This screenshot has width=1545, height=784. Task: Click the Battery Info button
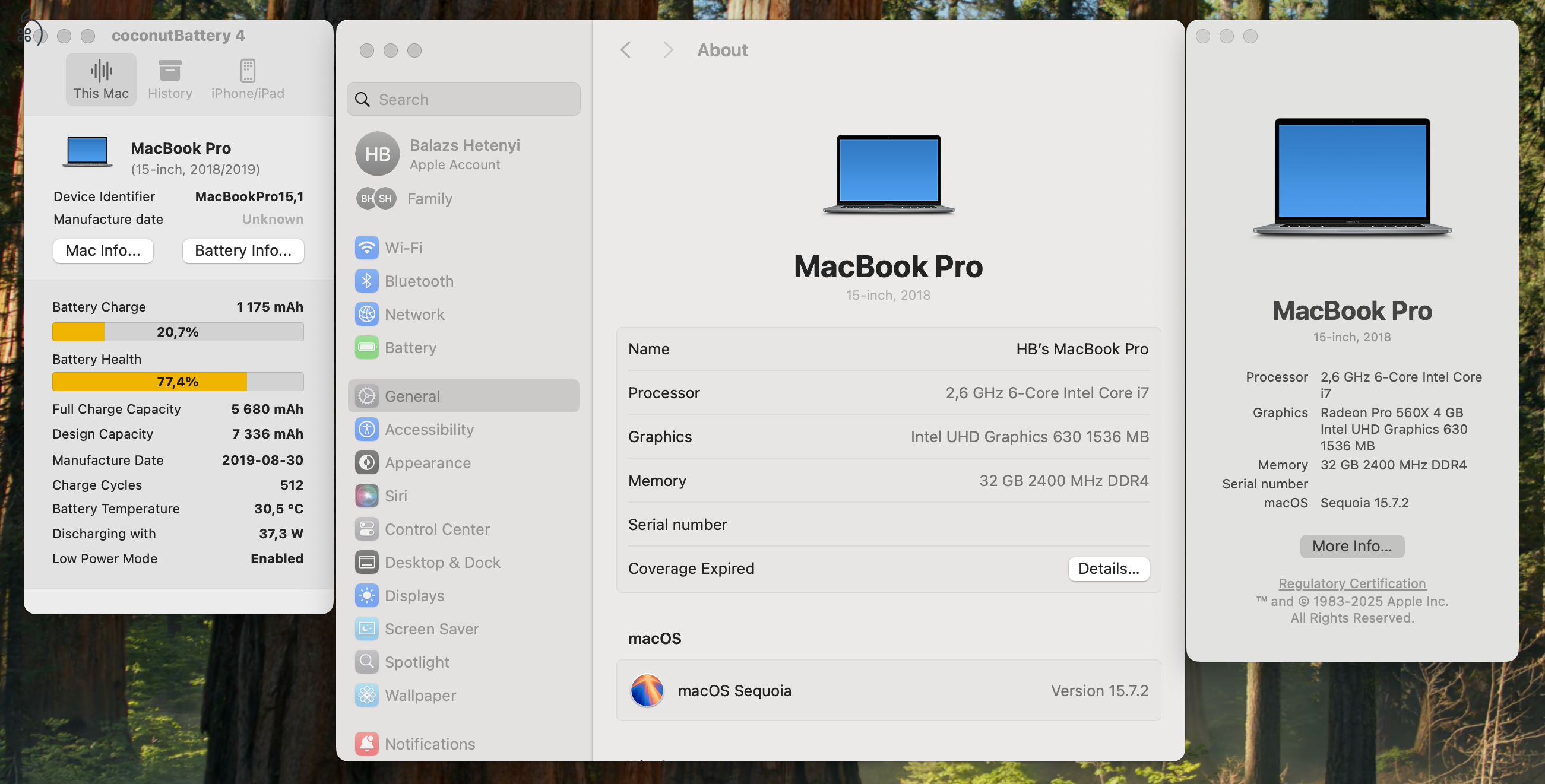point(242,250)
